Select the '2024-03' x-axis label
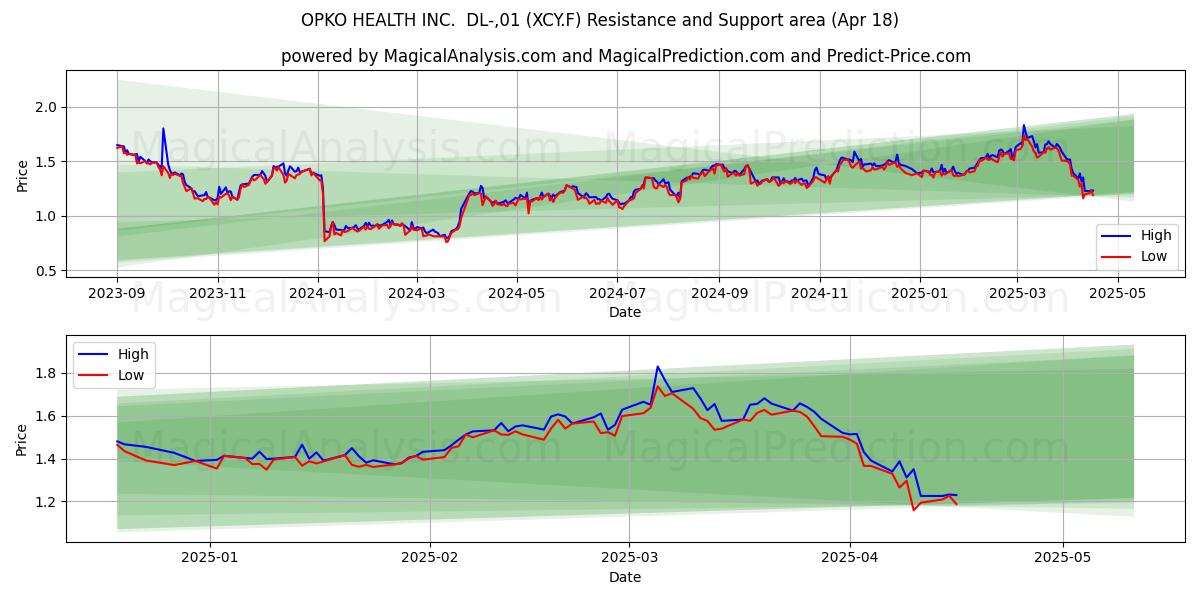Screen dimensions: 1200x600 coord(416,294)
